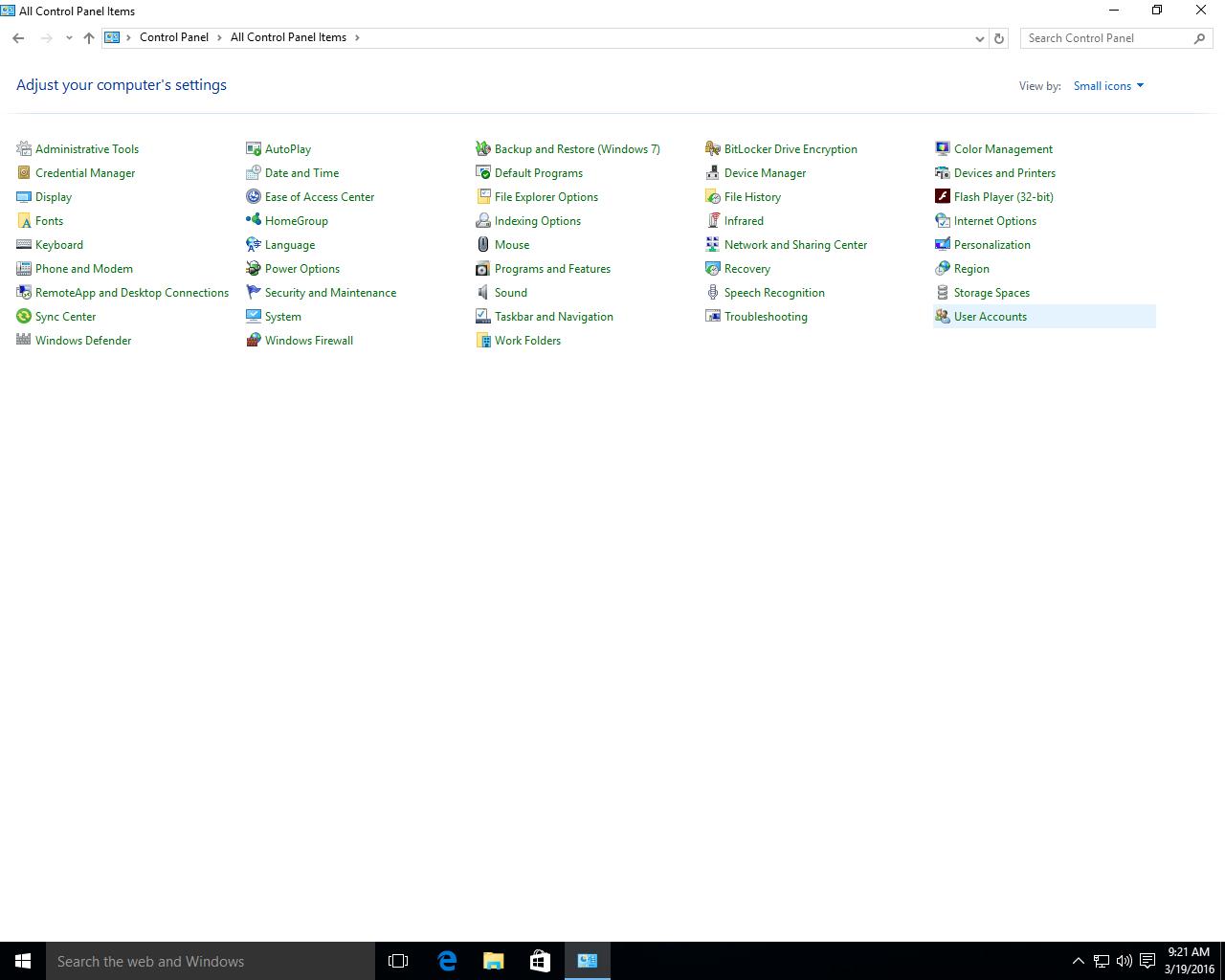Screen dimensions: 1225x980
Task: Click the User Accounts icon
Action: [x=943, y=316]
